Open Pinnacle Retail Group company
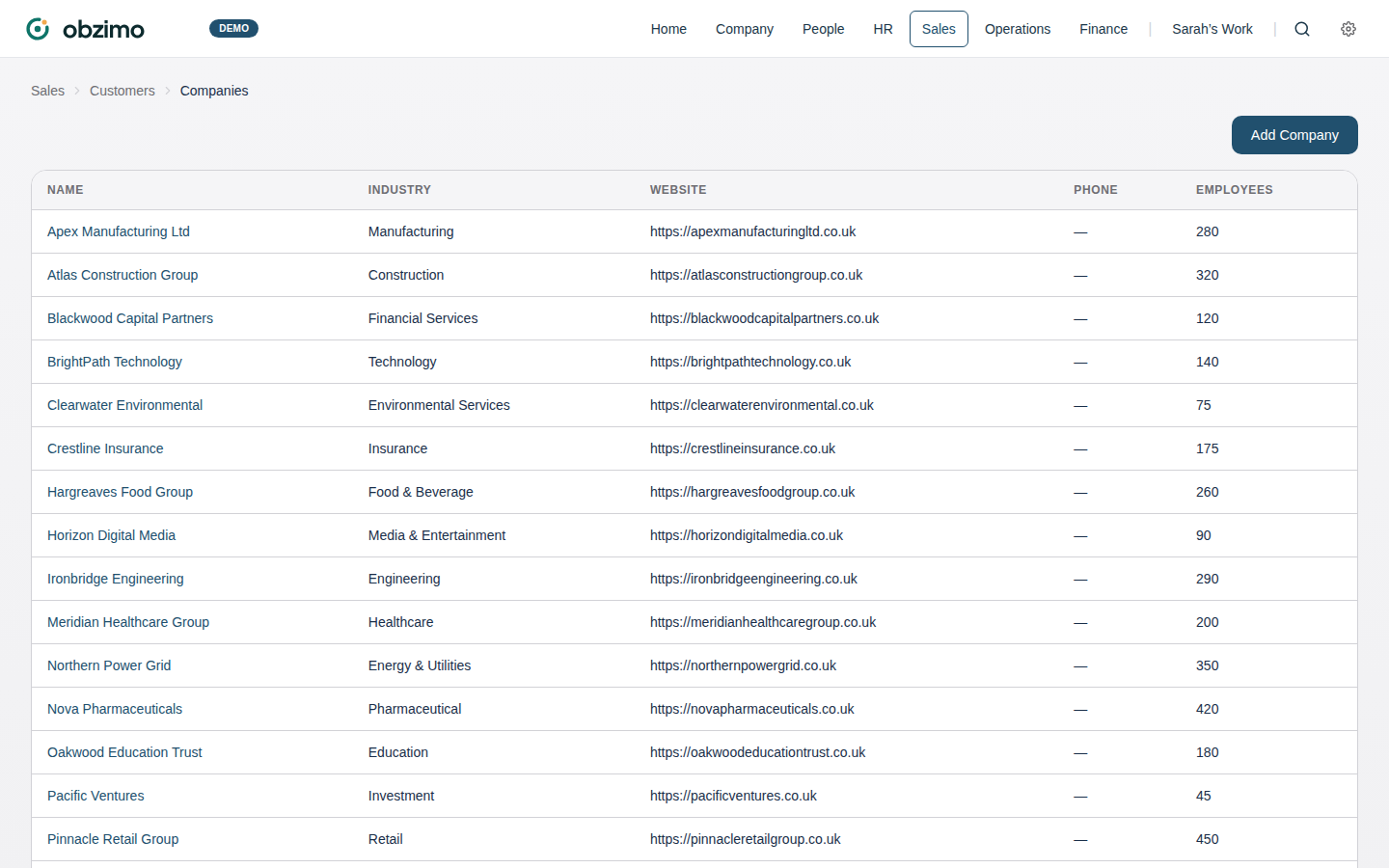1389x868 pixels. pyautogui.click(x=113, y=839)
